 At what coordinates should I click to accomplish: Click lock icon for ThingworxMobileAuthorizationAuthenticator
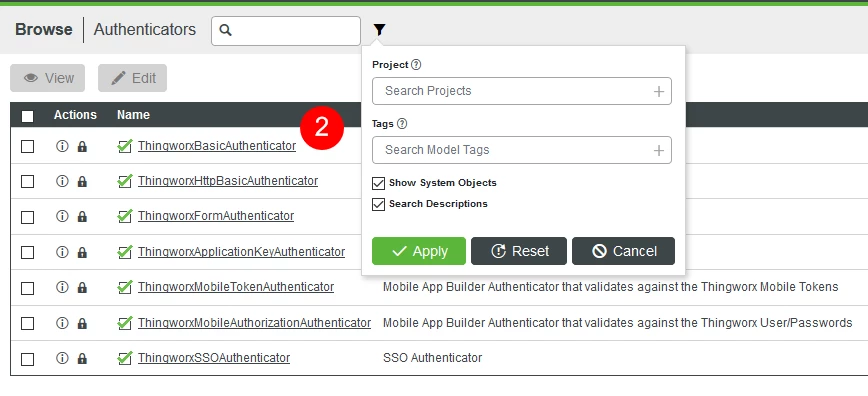pyautogui.click(x=82, y=323)
